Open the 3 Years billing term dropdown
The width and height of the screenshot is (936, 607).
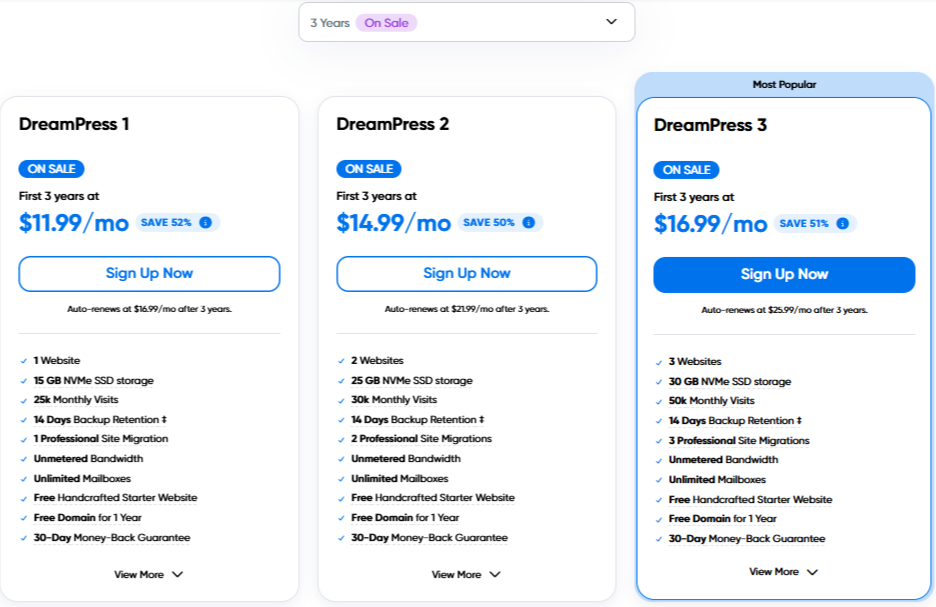click(x=467, y=23)
